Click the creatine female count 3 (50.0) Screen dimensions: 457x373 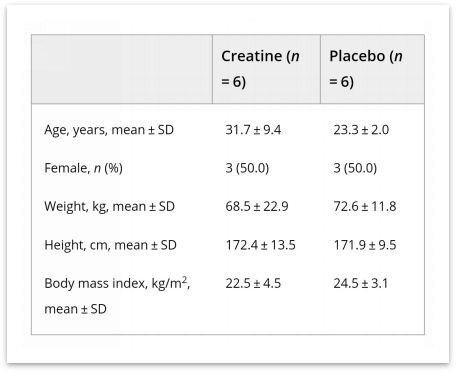247,168
